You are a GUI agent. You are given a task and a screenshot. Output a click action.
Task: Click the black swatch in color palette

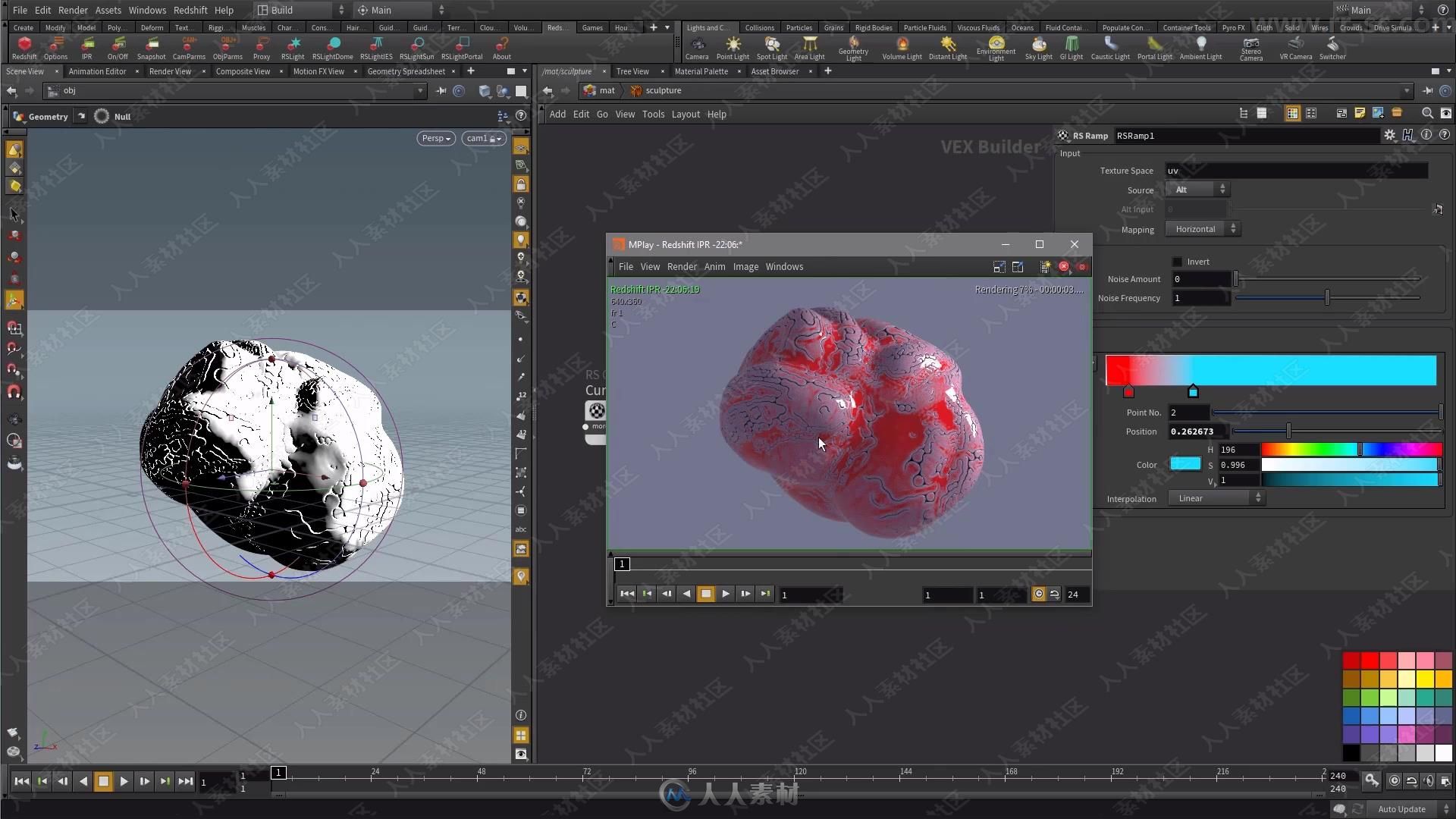pyautogui.click(x=1351, y=753)
